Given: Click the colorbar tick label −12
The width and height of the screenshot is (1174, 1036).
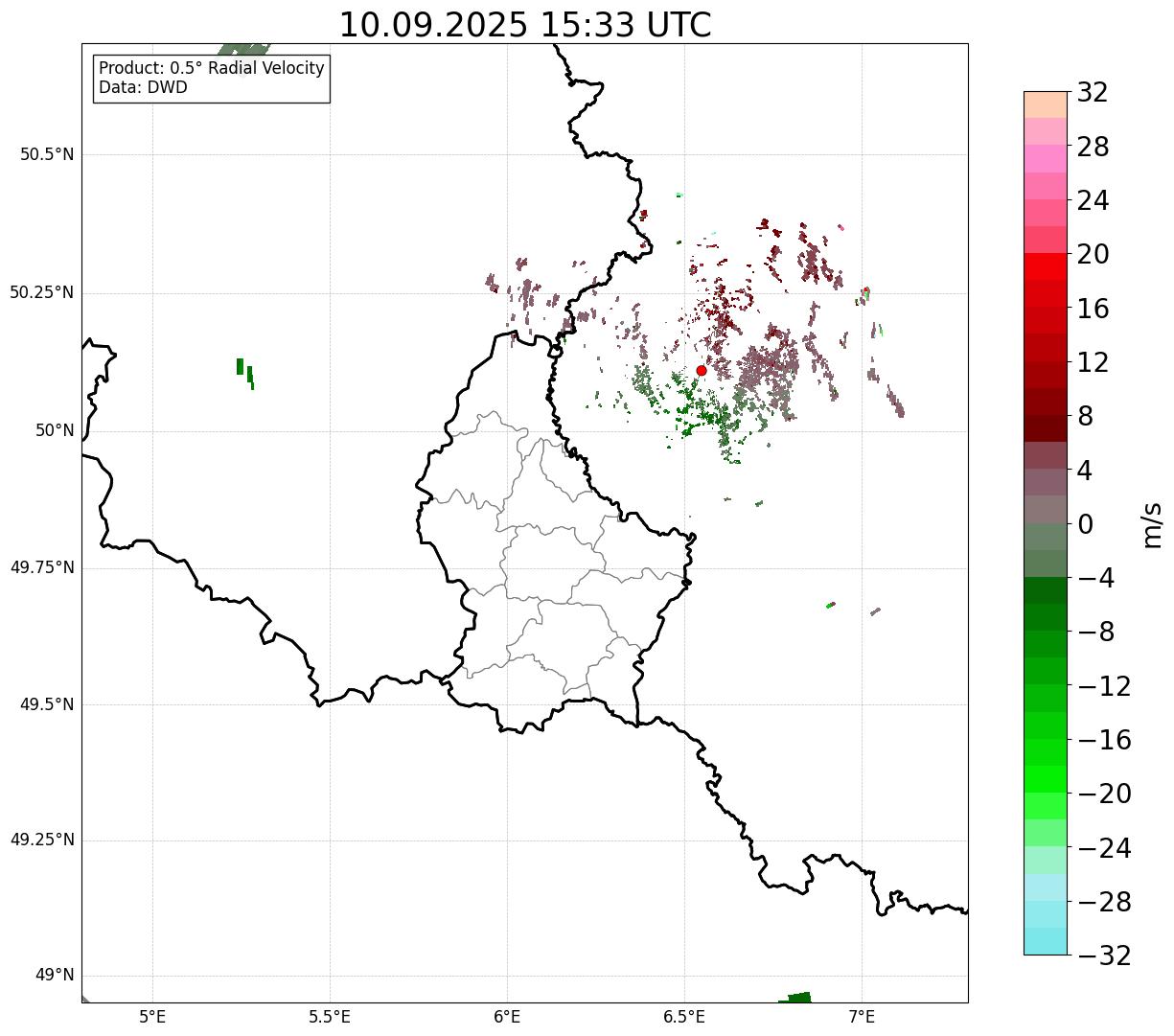Looking at the screenshot, I should click(x=1104, y=686).
